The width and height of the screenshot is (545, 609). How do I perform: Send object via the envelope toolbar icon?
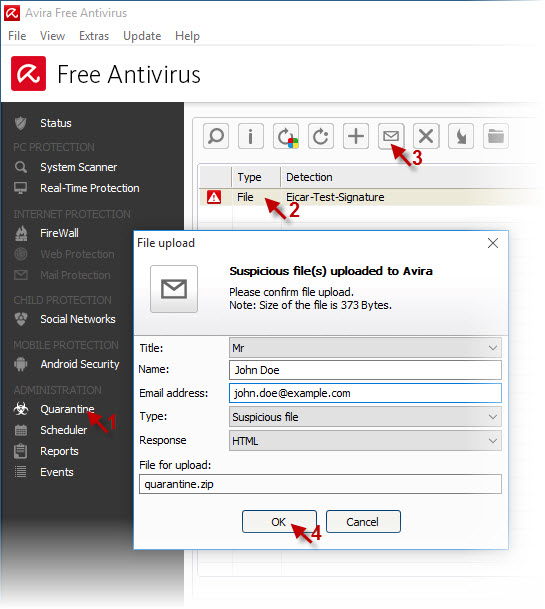click(391, 136)
